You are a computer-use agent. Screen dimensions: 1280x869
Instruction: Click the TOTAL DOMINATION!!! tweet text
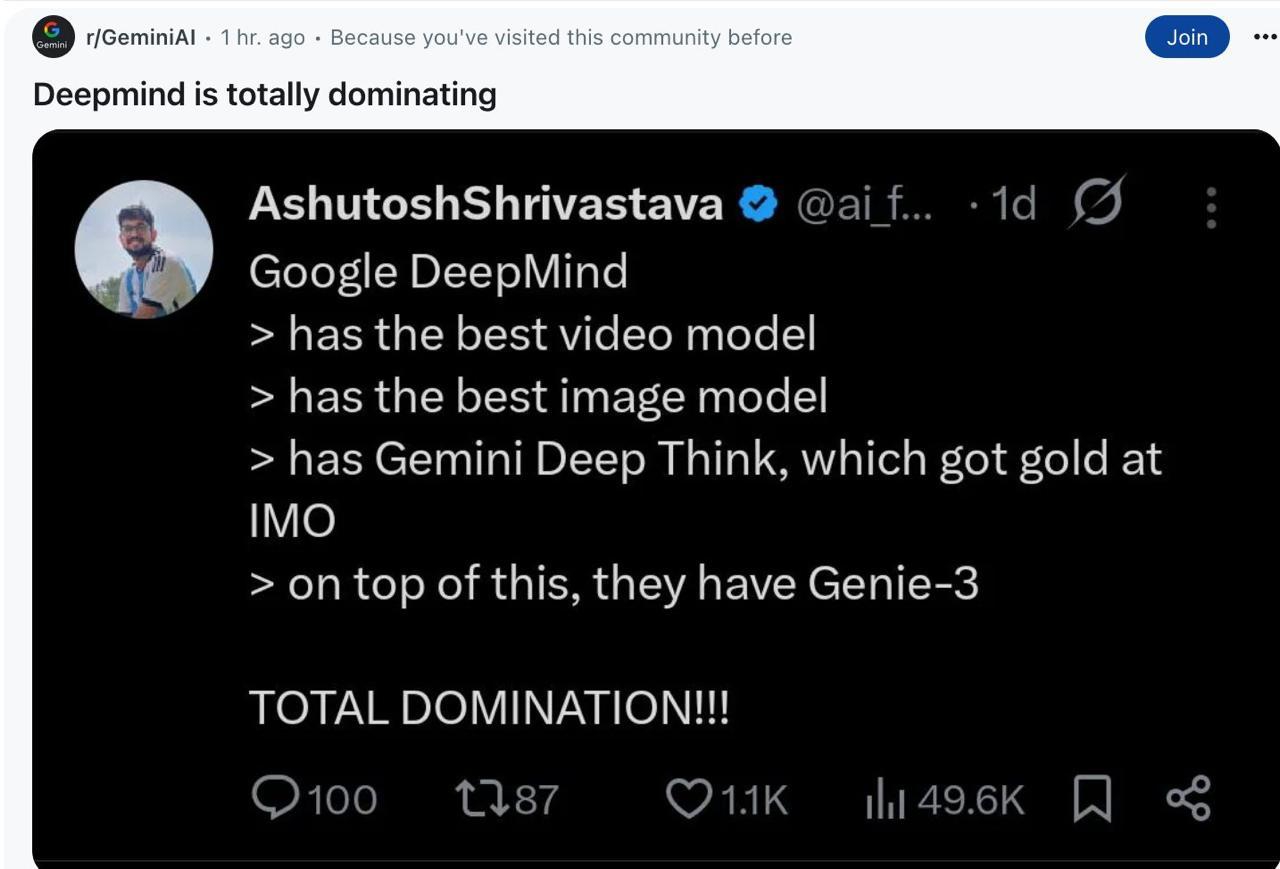click(x=489, y=708)
